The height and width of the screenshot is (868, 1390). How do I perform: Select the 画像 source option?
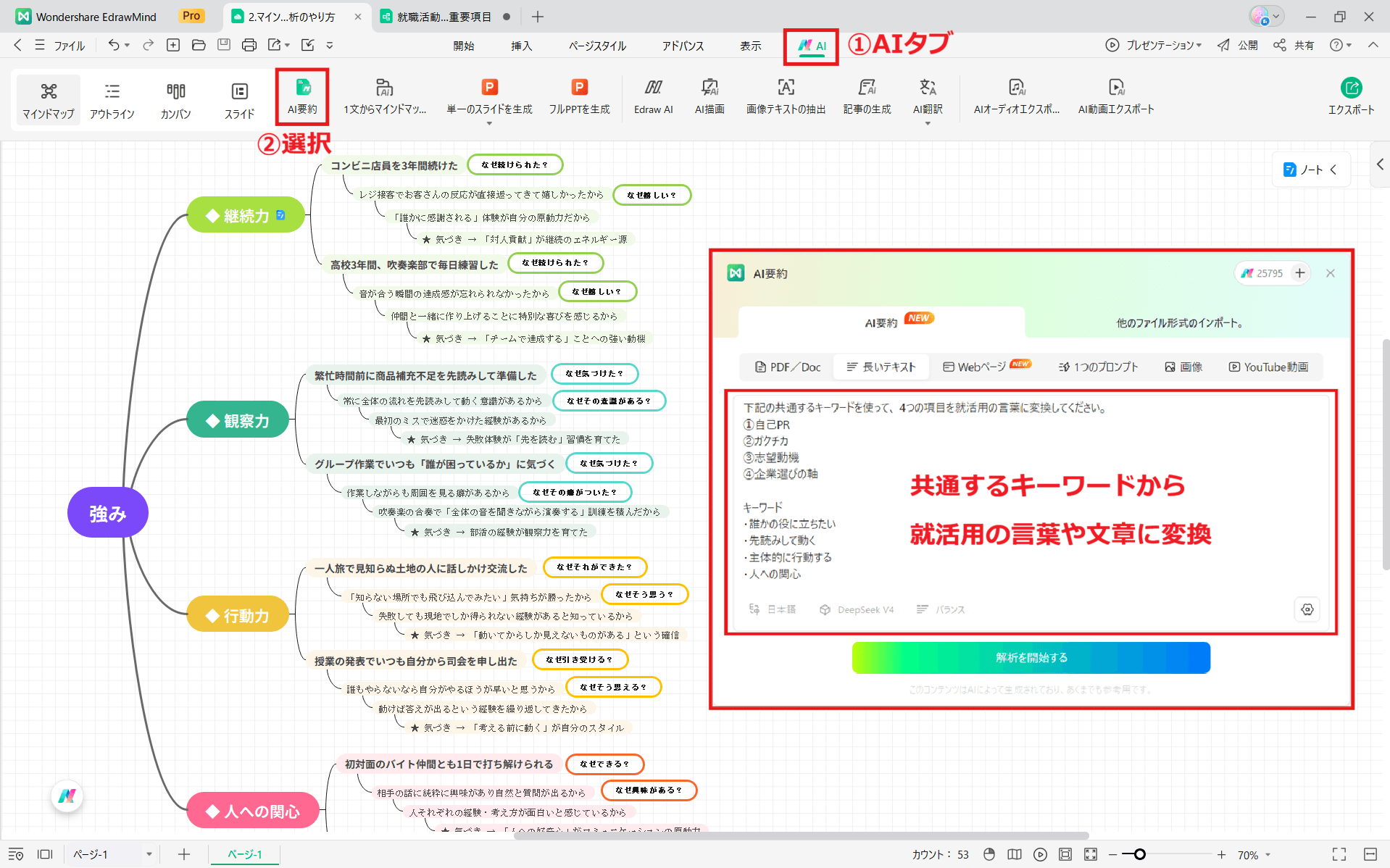[x=1183, y=367]
